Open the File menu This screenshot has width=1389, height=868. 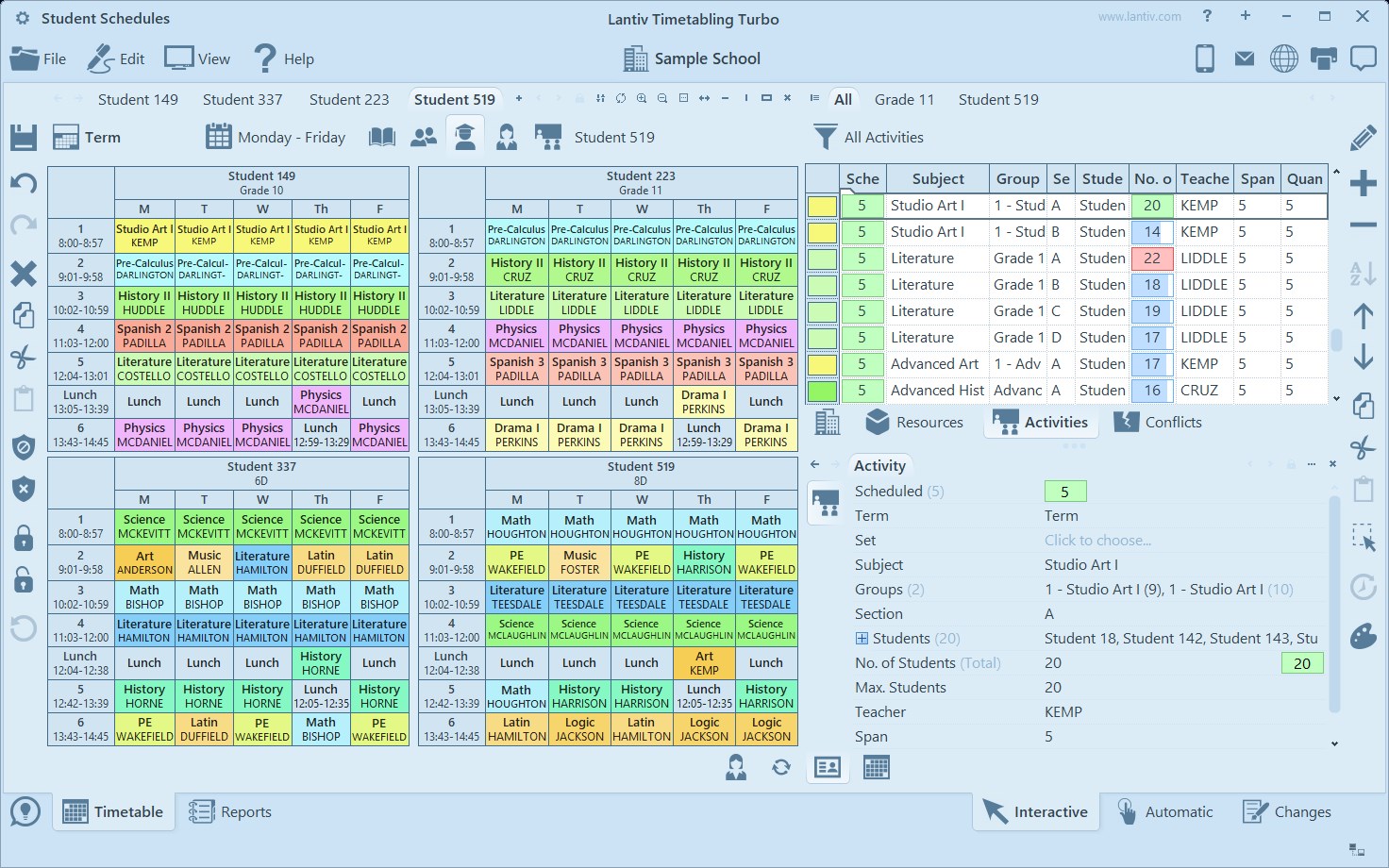[38, 58]
